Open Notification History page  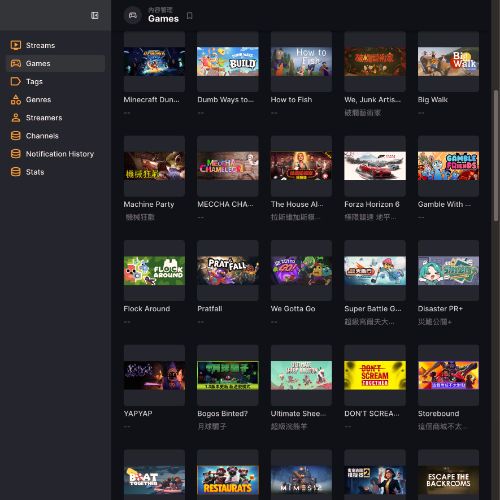tap(56, 154)
